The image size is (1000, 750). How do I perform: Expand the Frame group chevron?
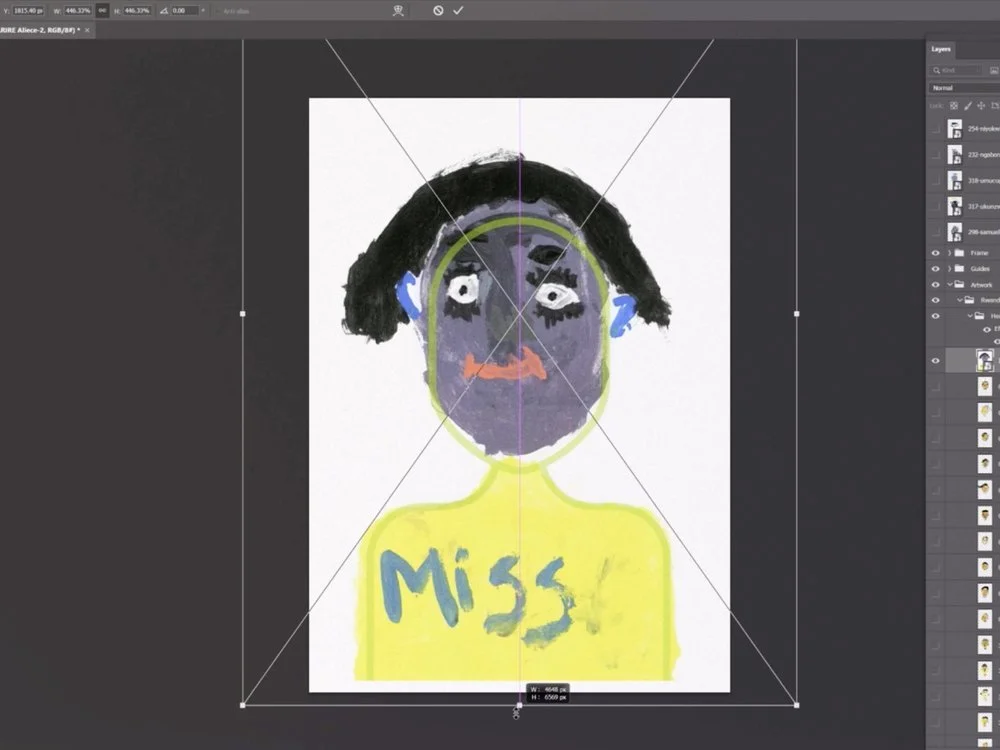click(x=950, y=253)
